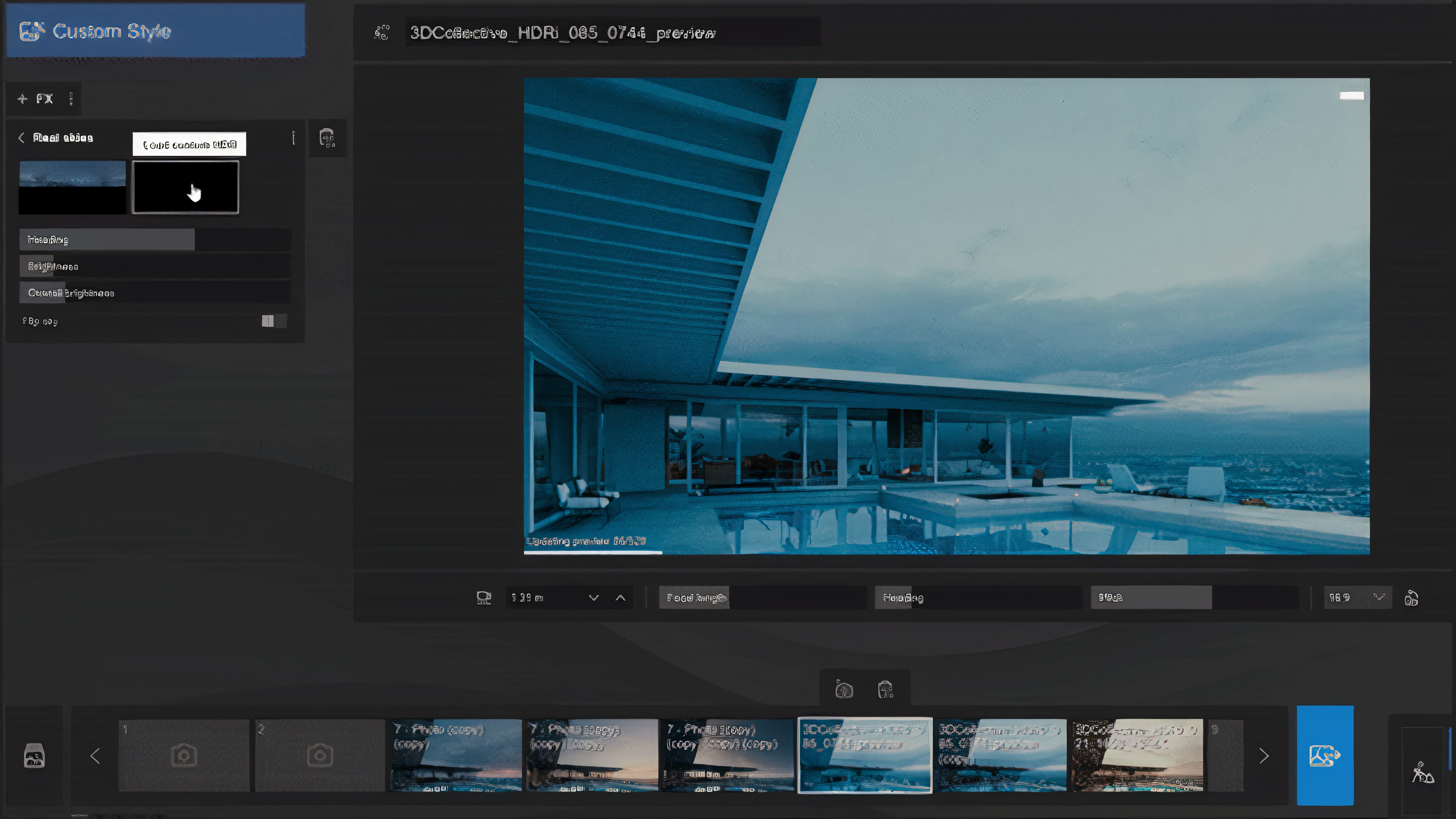Click the Load custom HDR button
This screenshot has height=819, width=1456.
pyautogui.click(x=189, y=144)
